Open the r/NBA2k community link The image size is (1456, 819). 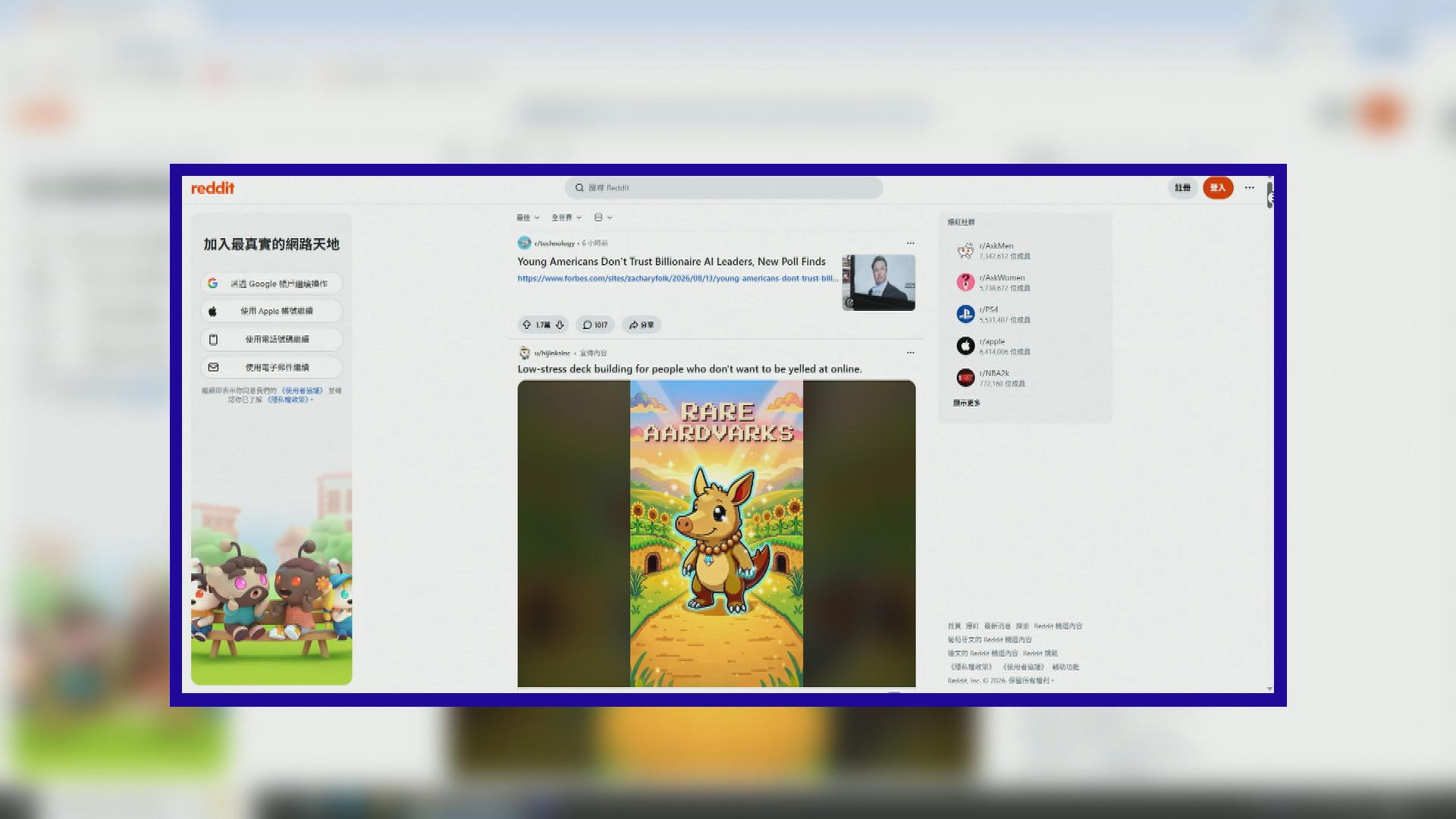coord(994,373)
